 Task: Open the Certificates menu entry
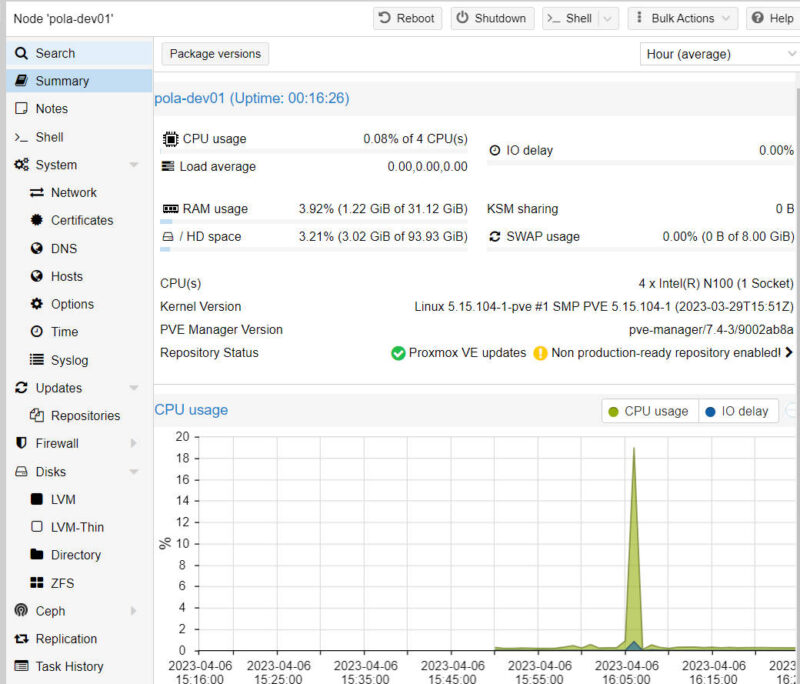80,220
